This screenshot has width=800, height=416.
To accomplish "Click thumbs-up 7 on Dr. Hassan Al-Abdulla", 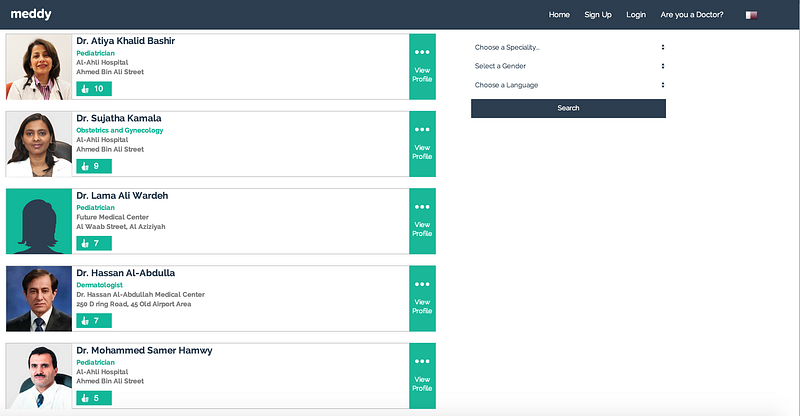I will [x=94, y=321].
